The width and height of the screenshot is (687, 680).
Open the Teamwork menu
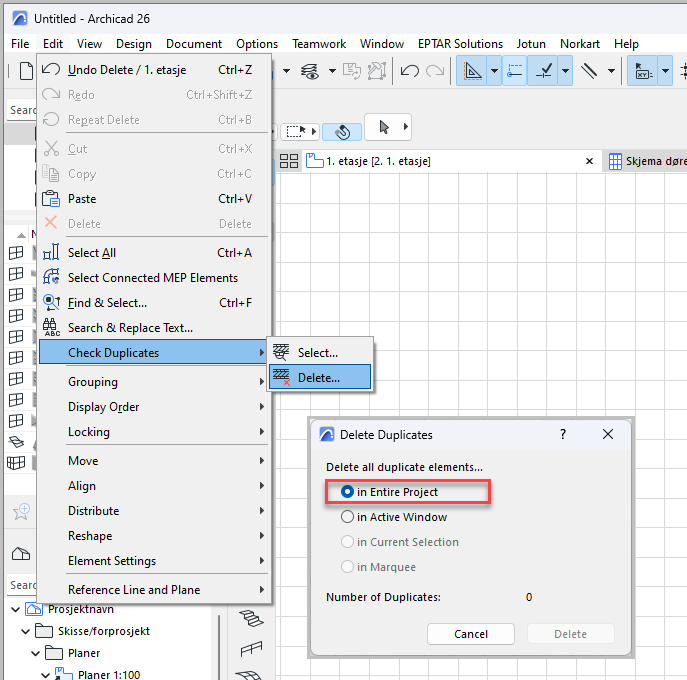point(319,44)
